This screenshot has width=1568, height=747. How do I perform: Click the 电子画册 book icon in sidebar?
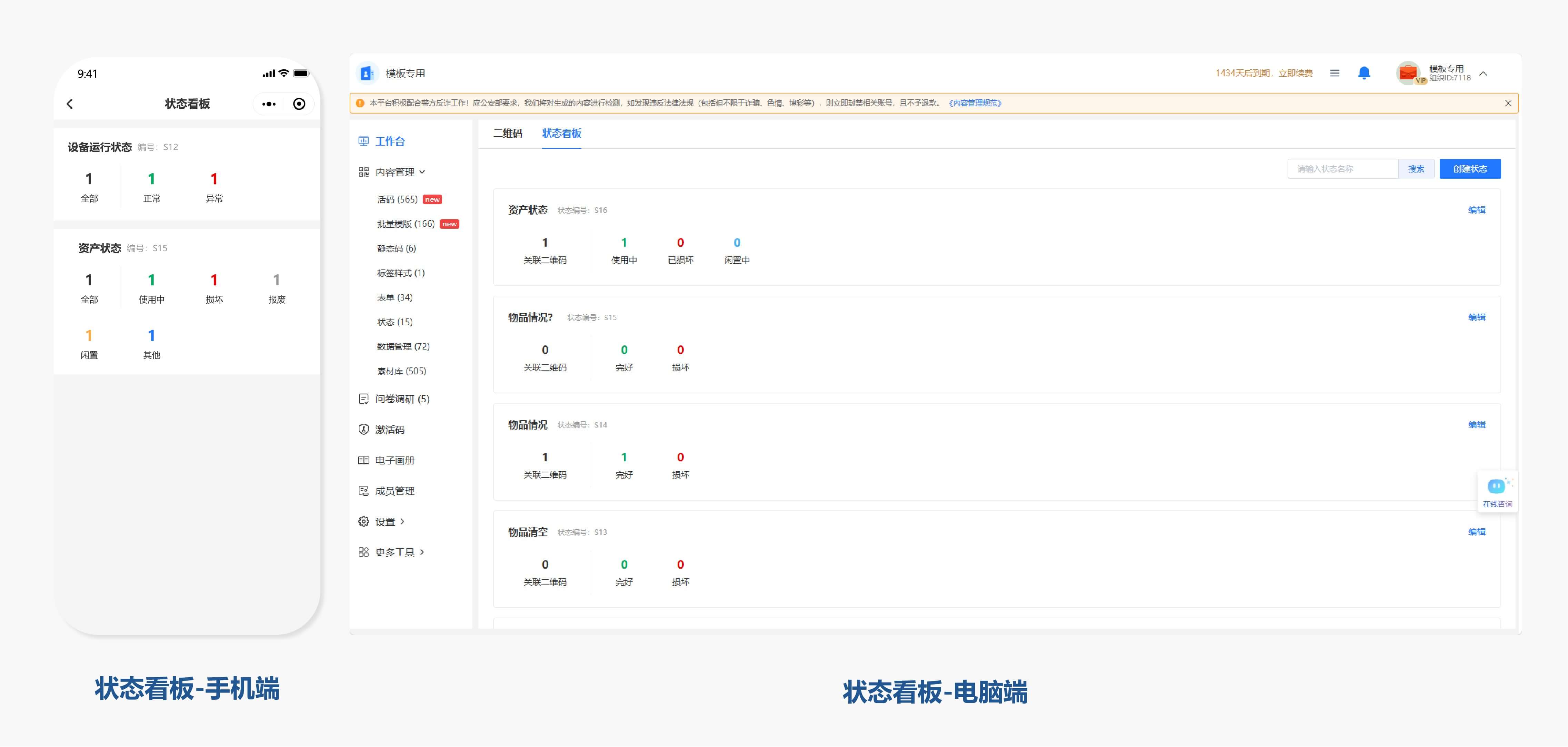[363, 460]
